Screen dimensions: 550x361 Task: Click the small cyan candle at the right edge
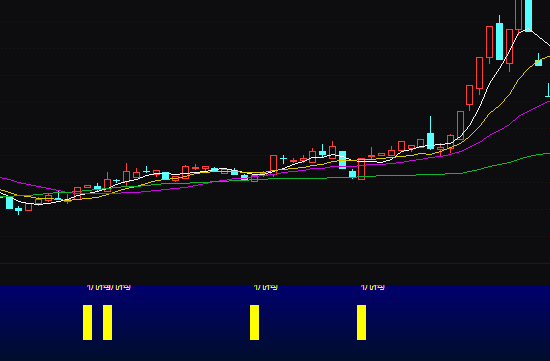pyautogui.click(x=538, y=60)
